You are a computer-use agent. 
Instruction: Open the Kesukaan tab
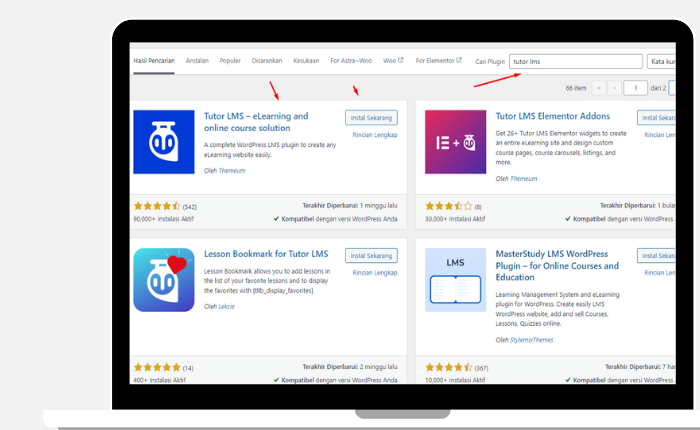point(306,61)
